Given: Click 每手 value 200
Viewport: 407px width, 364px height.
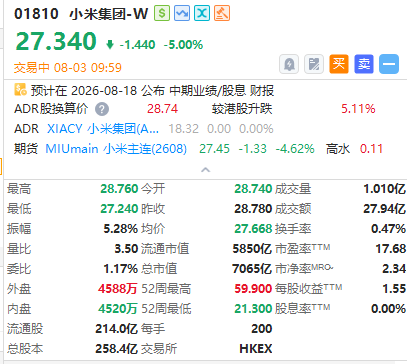Looking at the screenshot, I should point(262,329).
